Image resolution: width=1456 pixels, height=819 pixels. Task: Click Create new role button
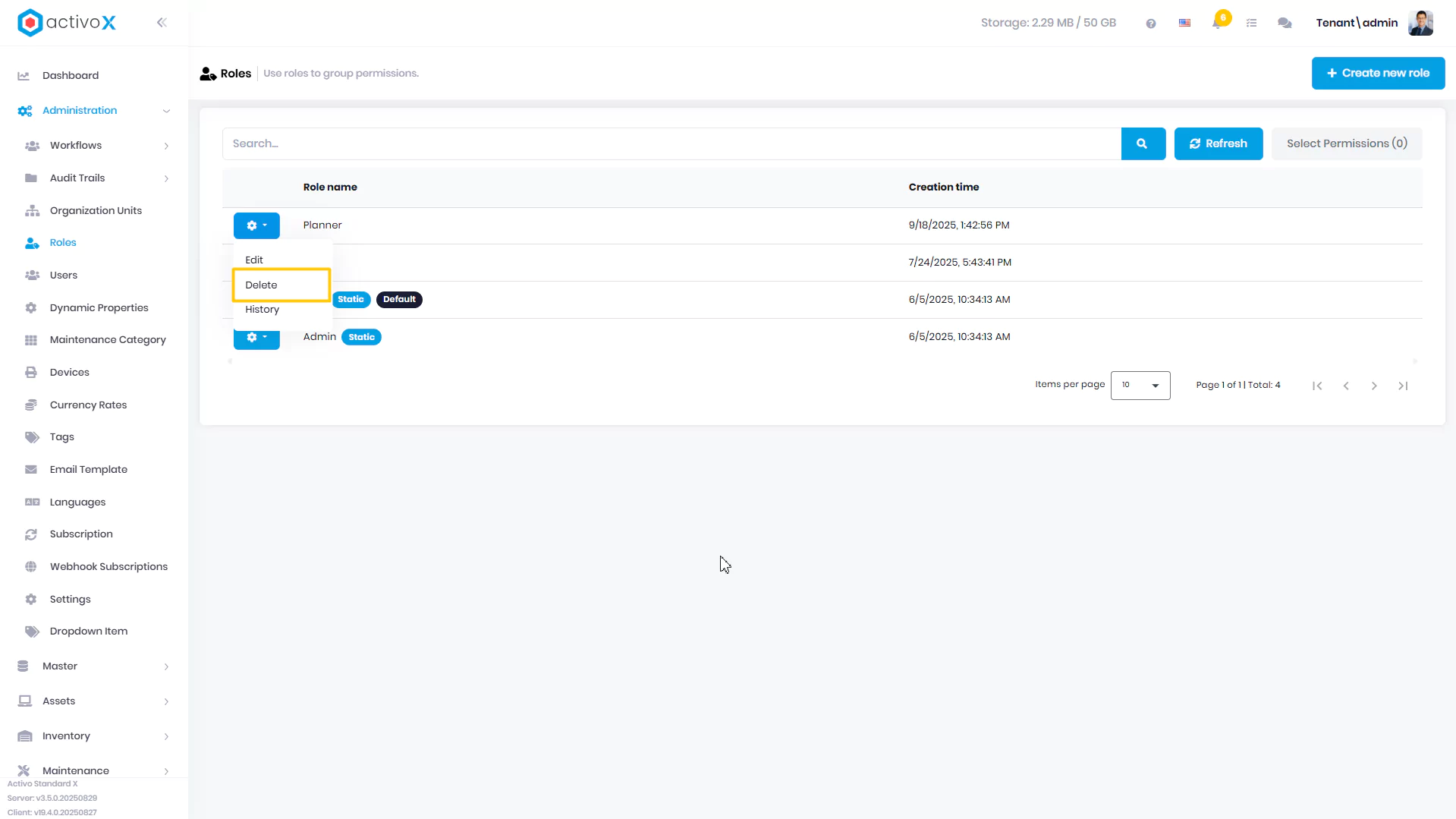coord(1378,74)
